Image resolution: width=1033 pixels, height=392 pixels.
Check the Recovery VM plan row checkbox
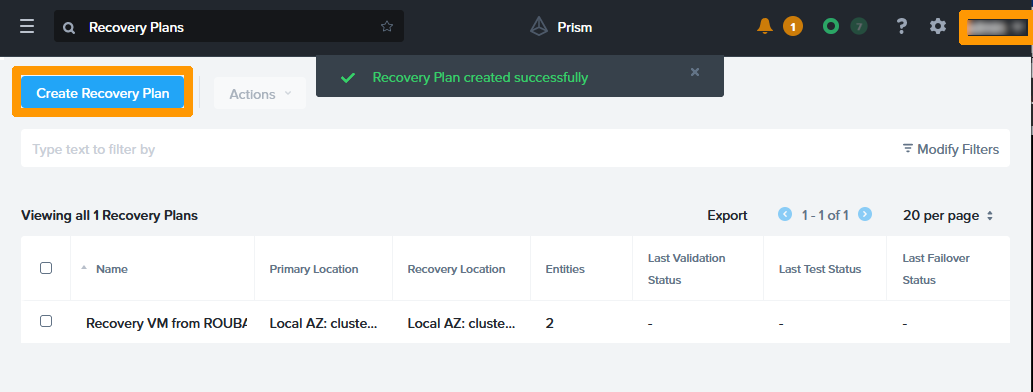46,321
